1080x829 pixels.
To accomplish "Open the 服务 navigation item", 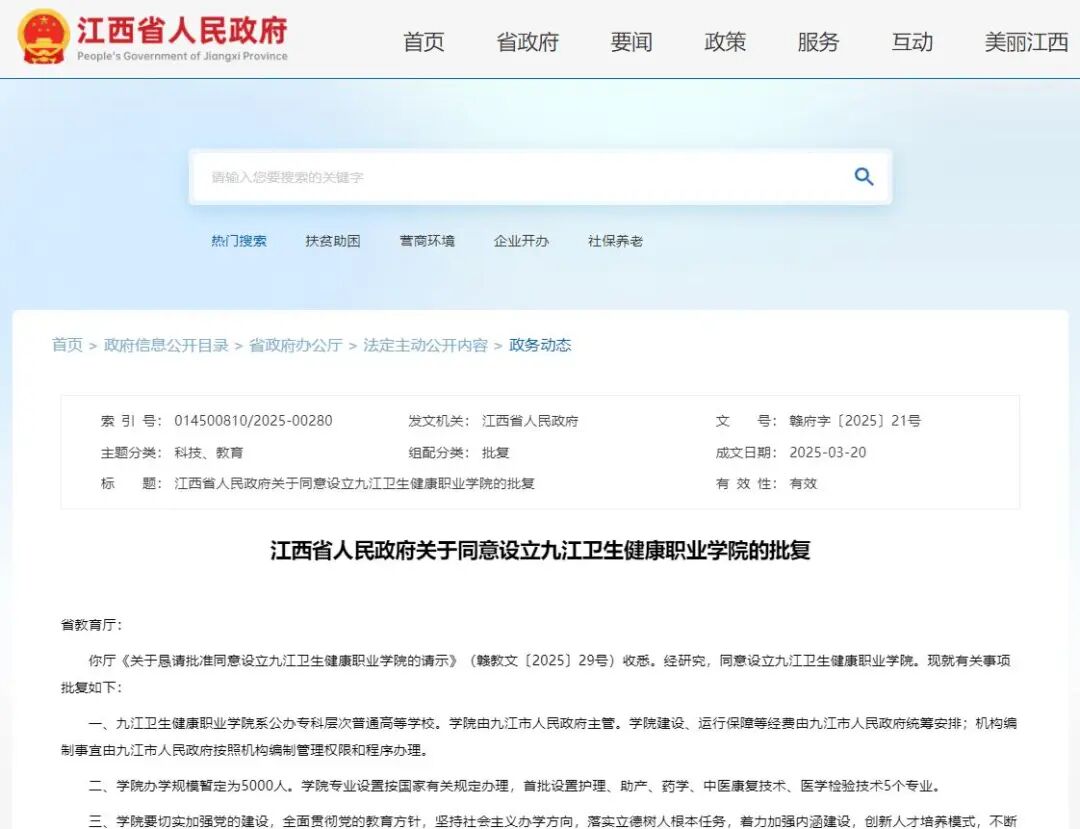I will click(x=818, y=42).
